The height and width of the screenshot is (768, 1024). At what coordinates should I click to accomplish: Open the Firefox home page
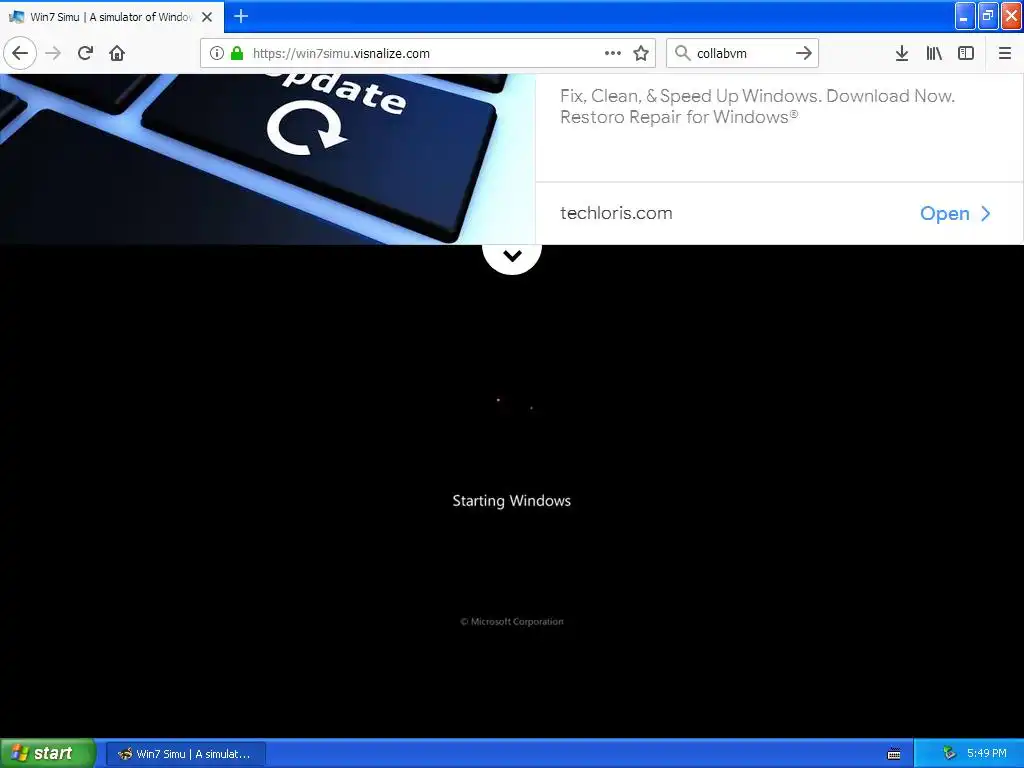tap(117, 53)
